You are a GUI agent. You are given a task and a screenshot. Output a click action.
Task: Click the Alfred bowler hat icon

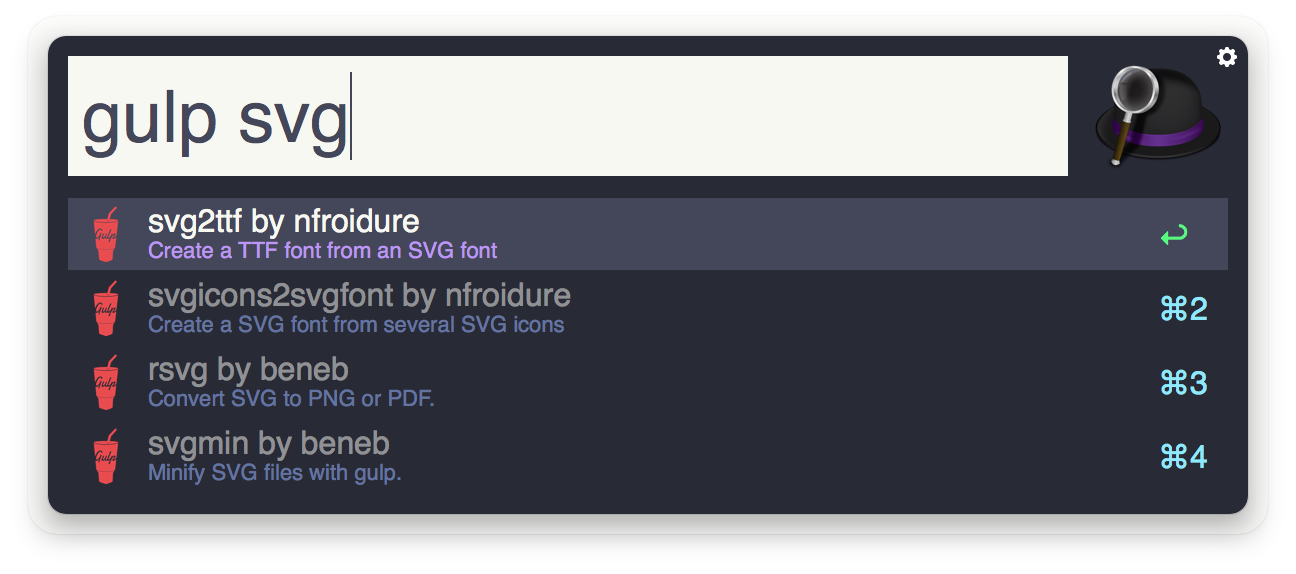[x=1158, y=116]
